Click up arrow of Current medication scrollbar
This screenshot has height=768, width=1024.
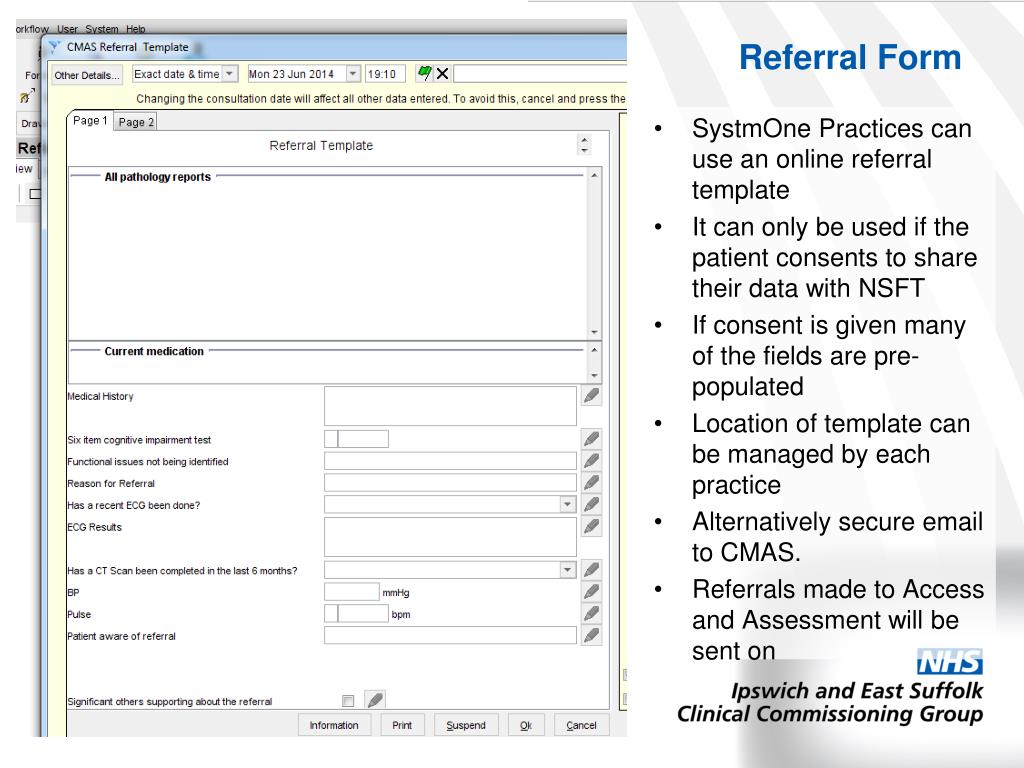coord(594,349)
